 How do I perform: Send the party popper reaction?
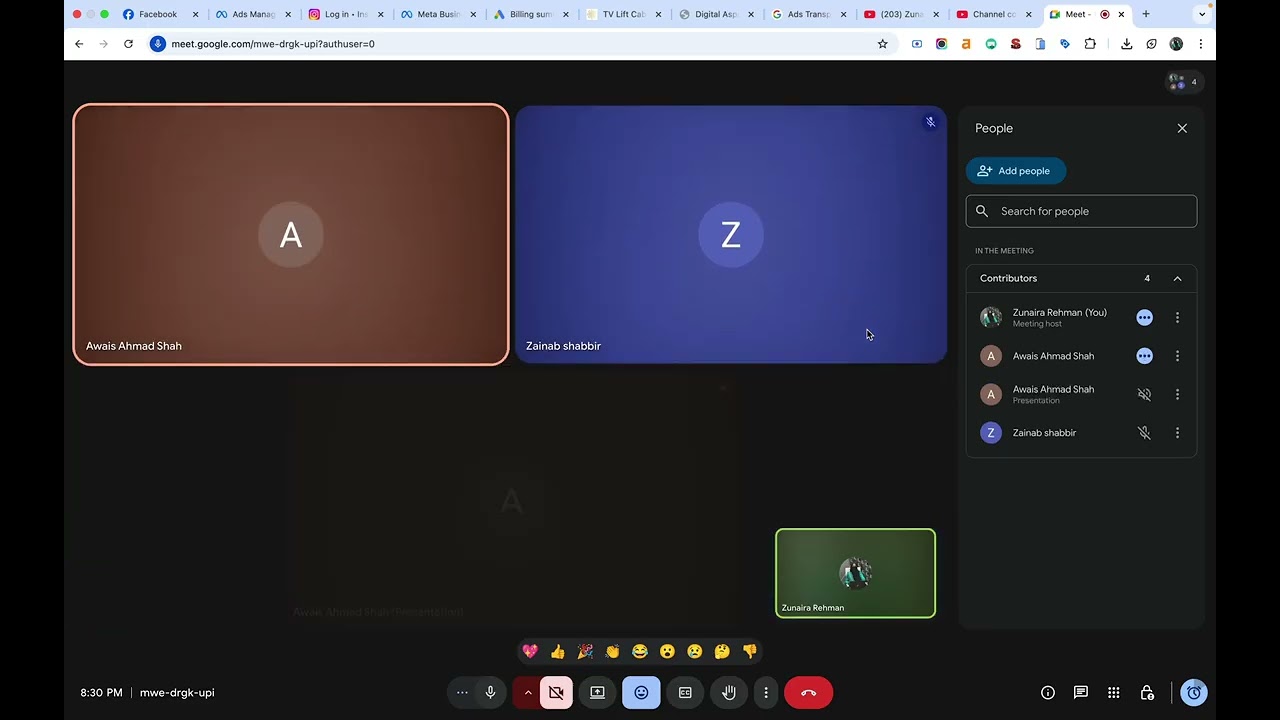tap(585, 651)
